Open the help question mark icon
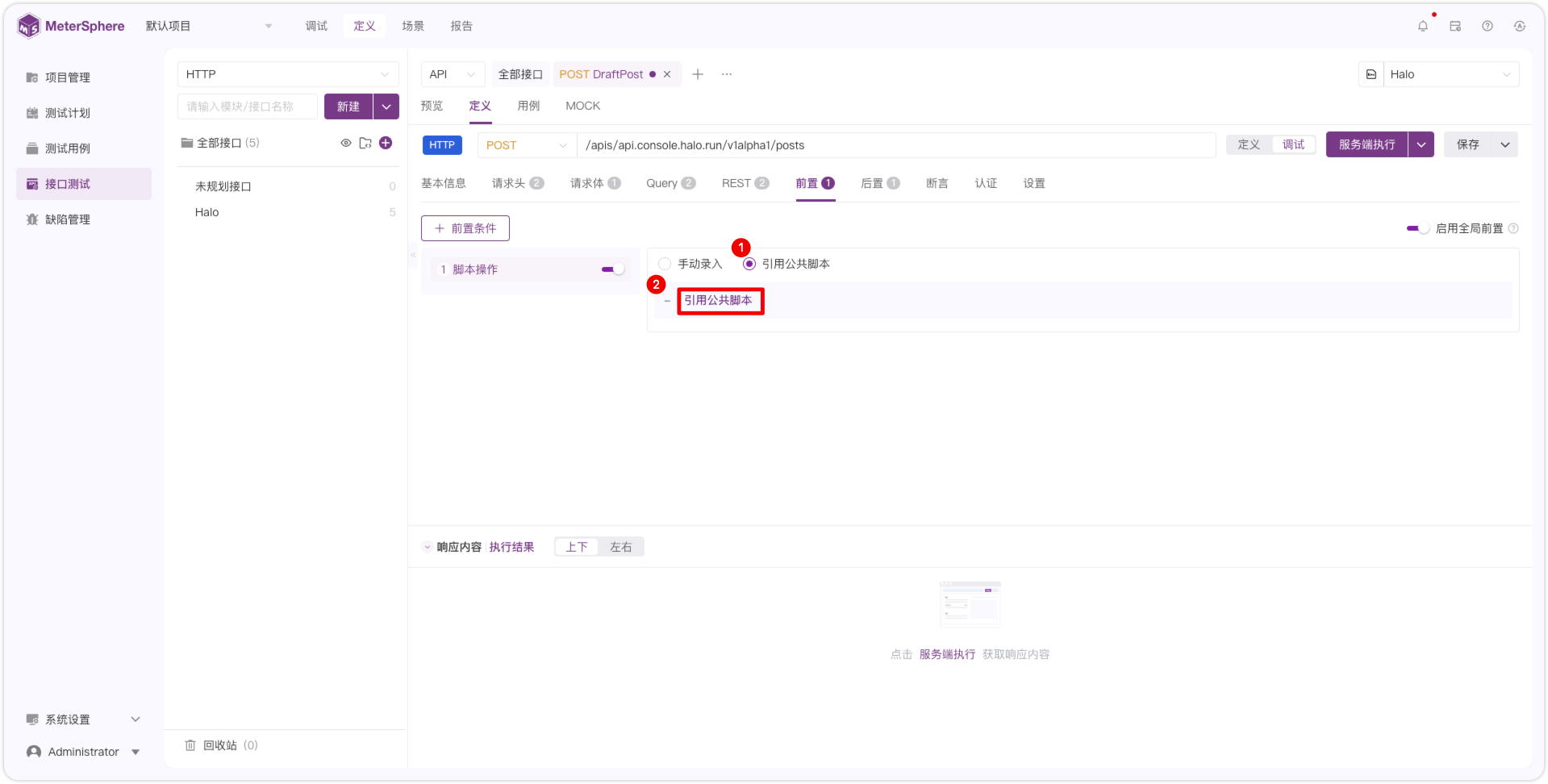The image size is (1548, 784). click(1487, 26)
